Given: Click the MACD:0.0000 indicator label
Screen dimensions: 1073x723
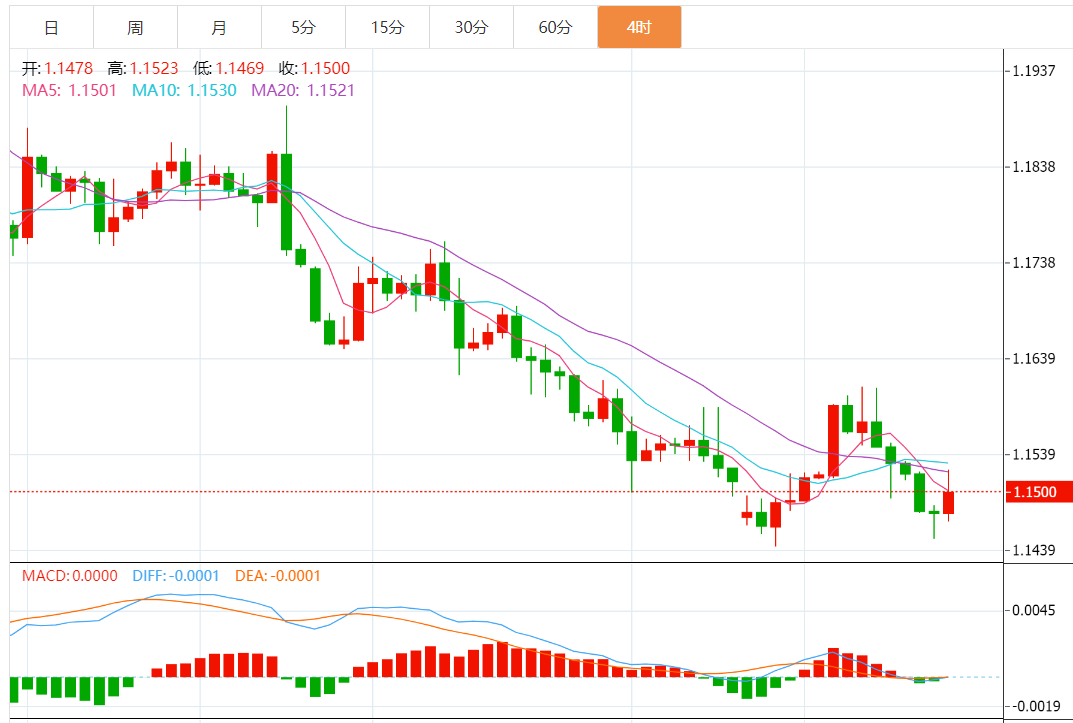Looking at the screenshot, I should [70, 576].
